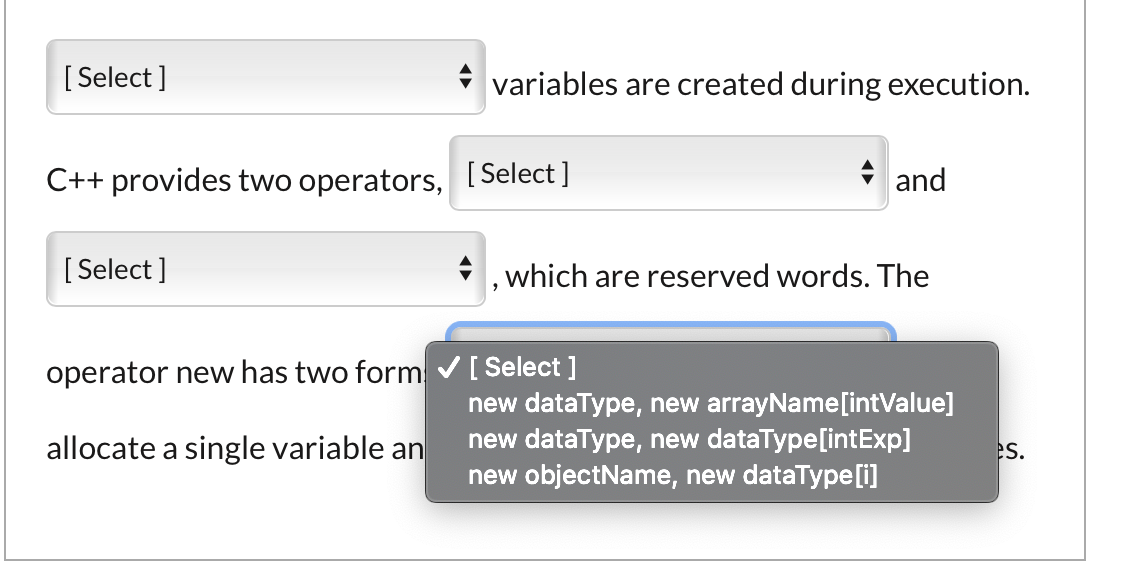Viewport: 1146px width, 586px height.
Task: Click the arrow icon on the third Select dropdown
Action: coord(466,268)
